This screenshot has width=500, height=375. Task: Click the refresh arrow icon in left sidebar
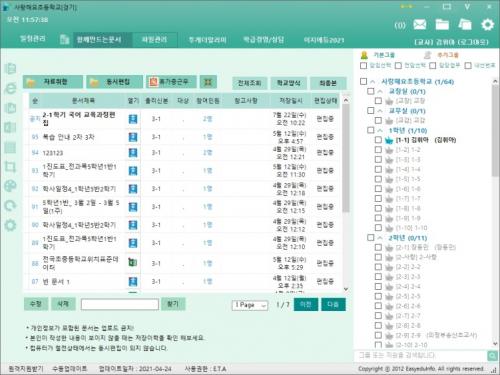(11, 206)
